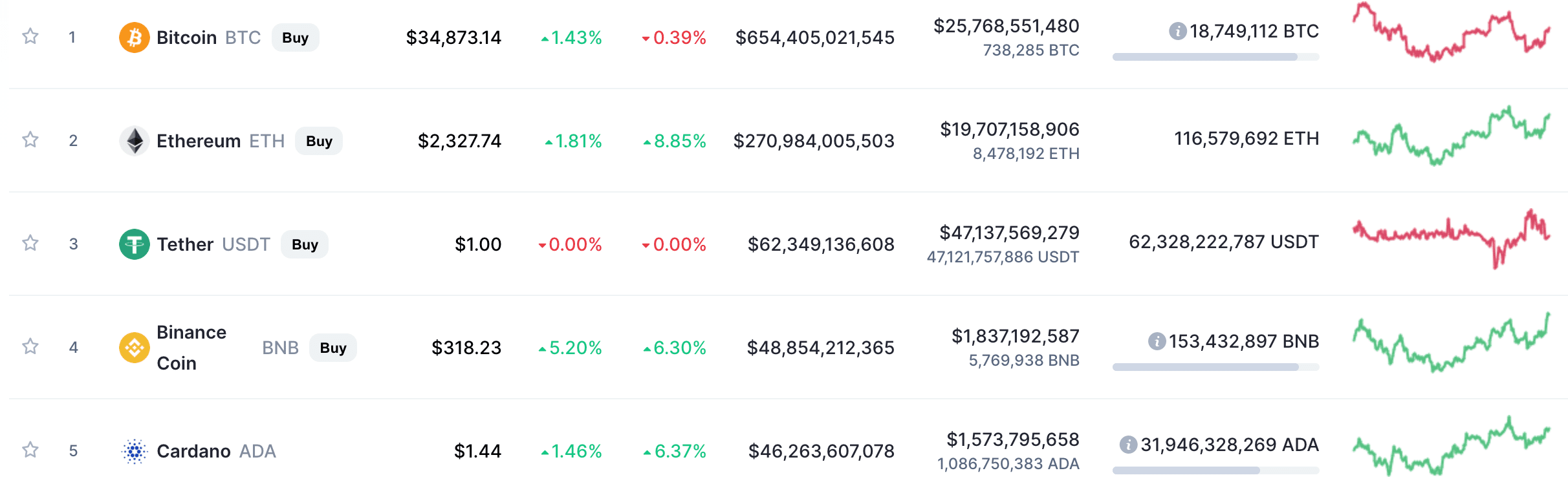Click Bitcoin's circulating supply progress bar
Image resolution: width=1568 pixels, height=495 pixels.
[x=1216, y=58]
